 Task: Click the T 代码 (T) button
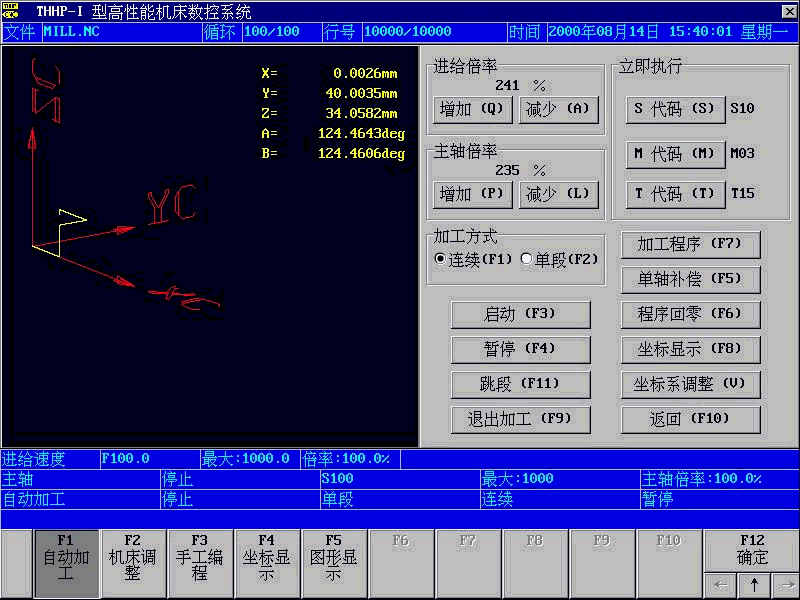(x=676, y=195)
